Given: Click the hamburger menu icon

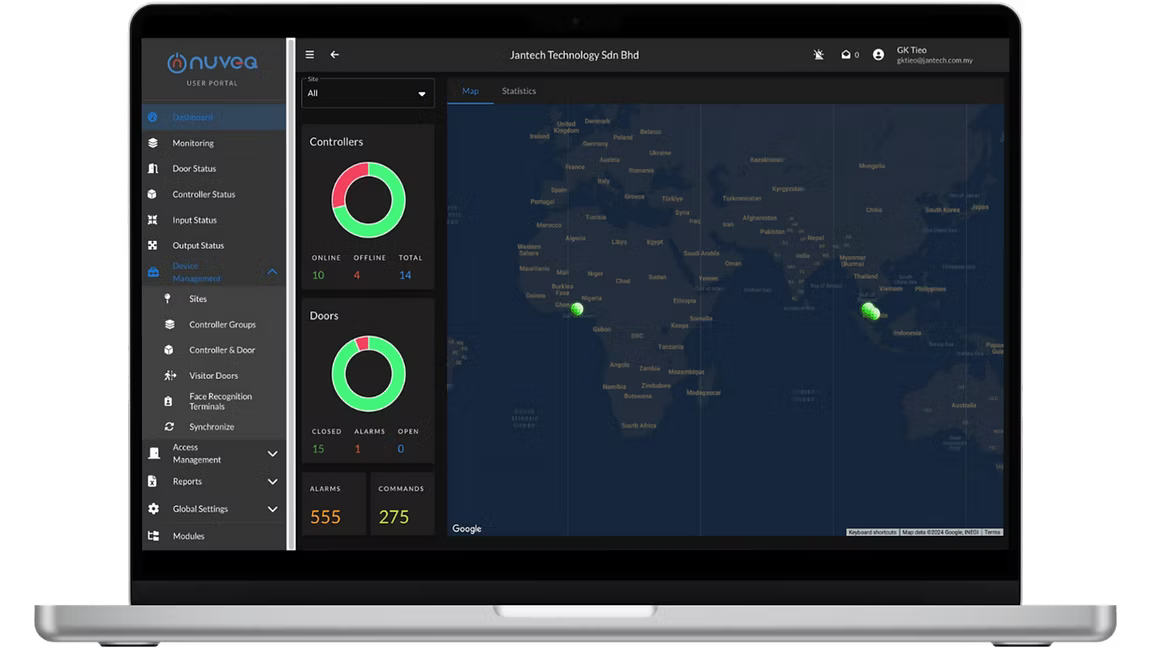Looking at the screenshot, I should coord(310,55).
